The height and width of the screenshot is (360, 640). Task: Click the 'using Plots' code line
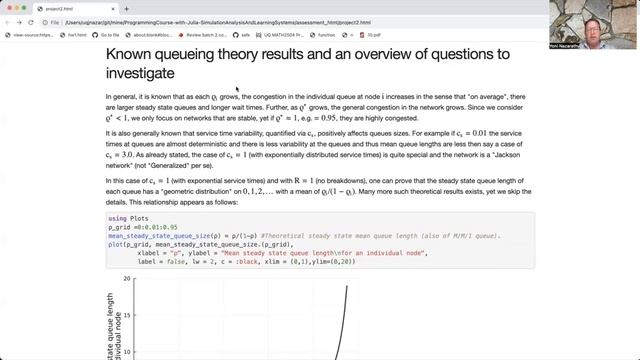point(128,219)
